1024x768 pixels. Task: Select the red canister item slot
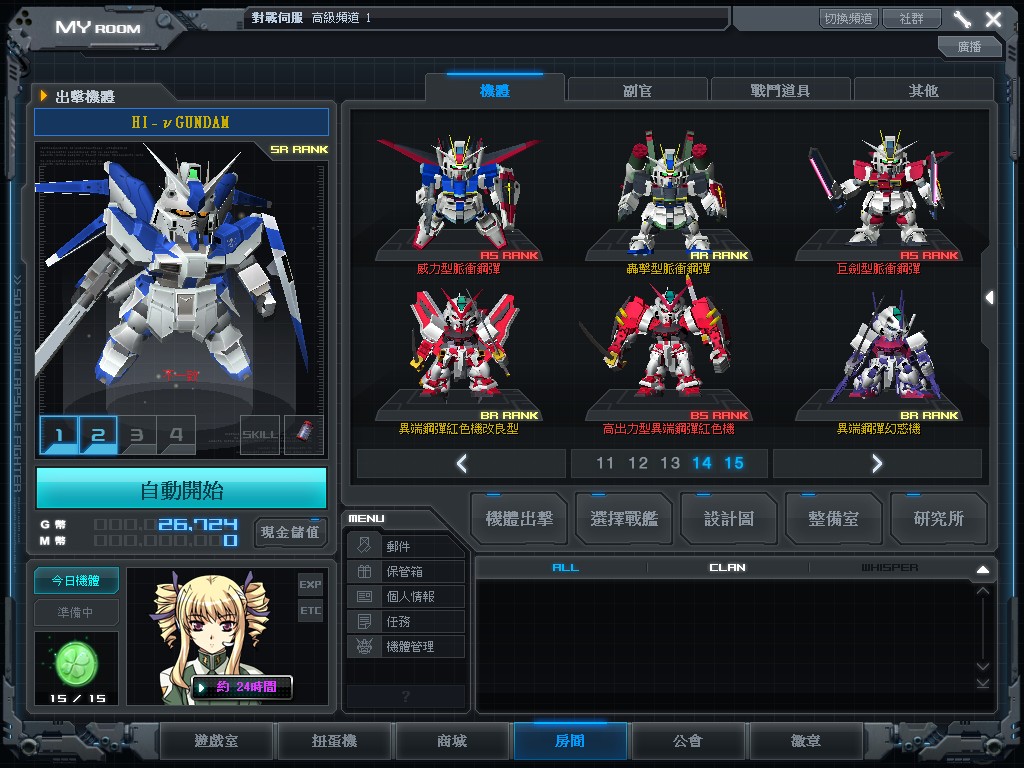point(305,435)
